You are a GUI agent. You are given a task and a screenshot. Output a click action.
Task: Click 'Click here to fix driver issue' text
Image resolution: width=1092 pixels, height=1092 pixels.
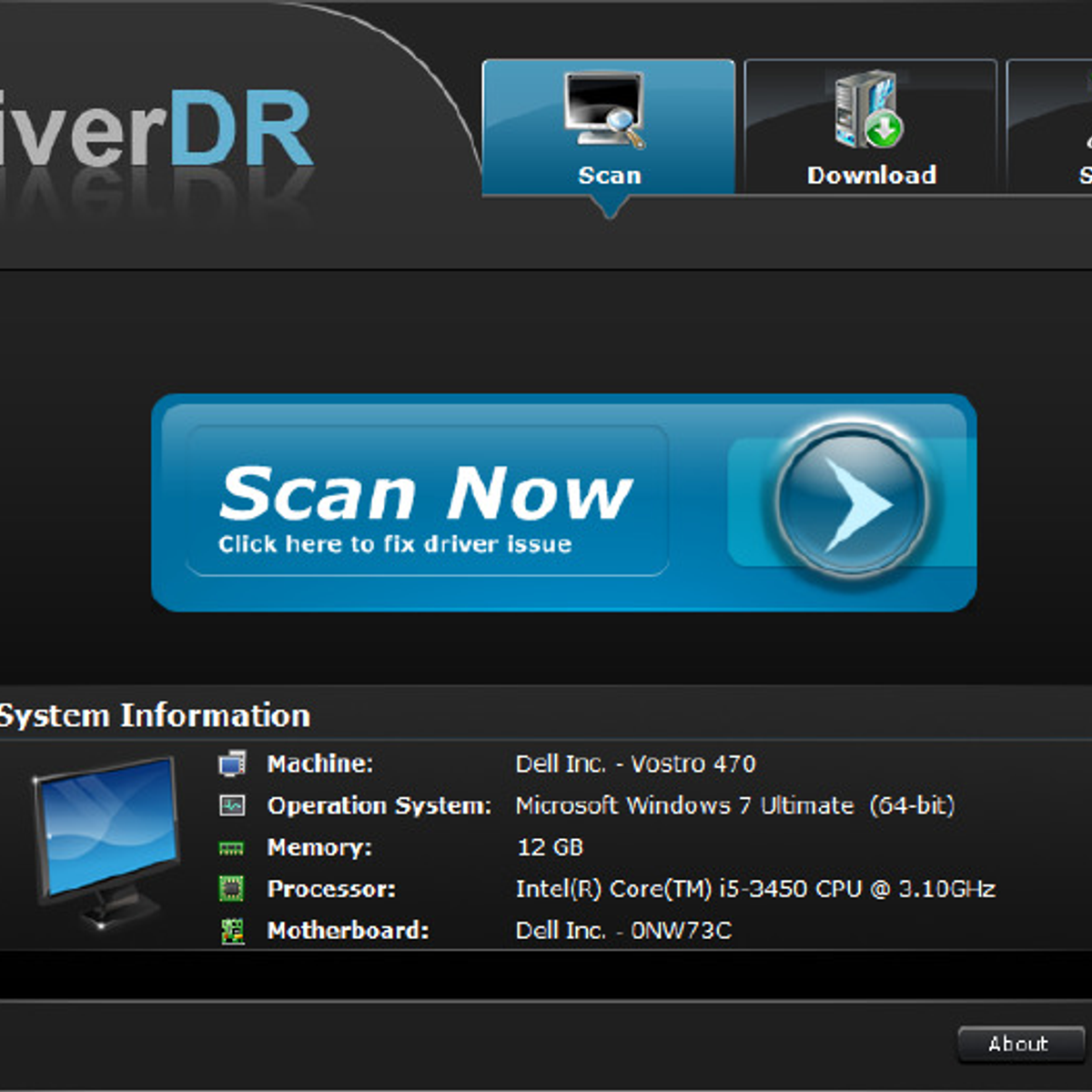(x=395, y=544)
